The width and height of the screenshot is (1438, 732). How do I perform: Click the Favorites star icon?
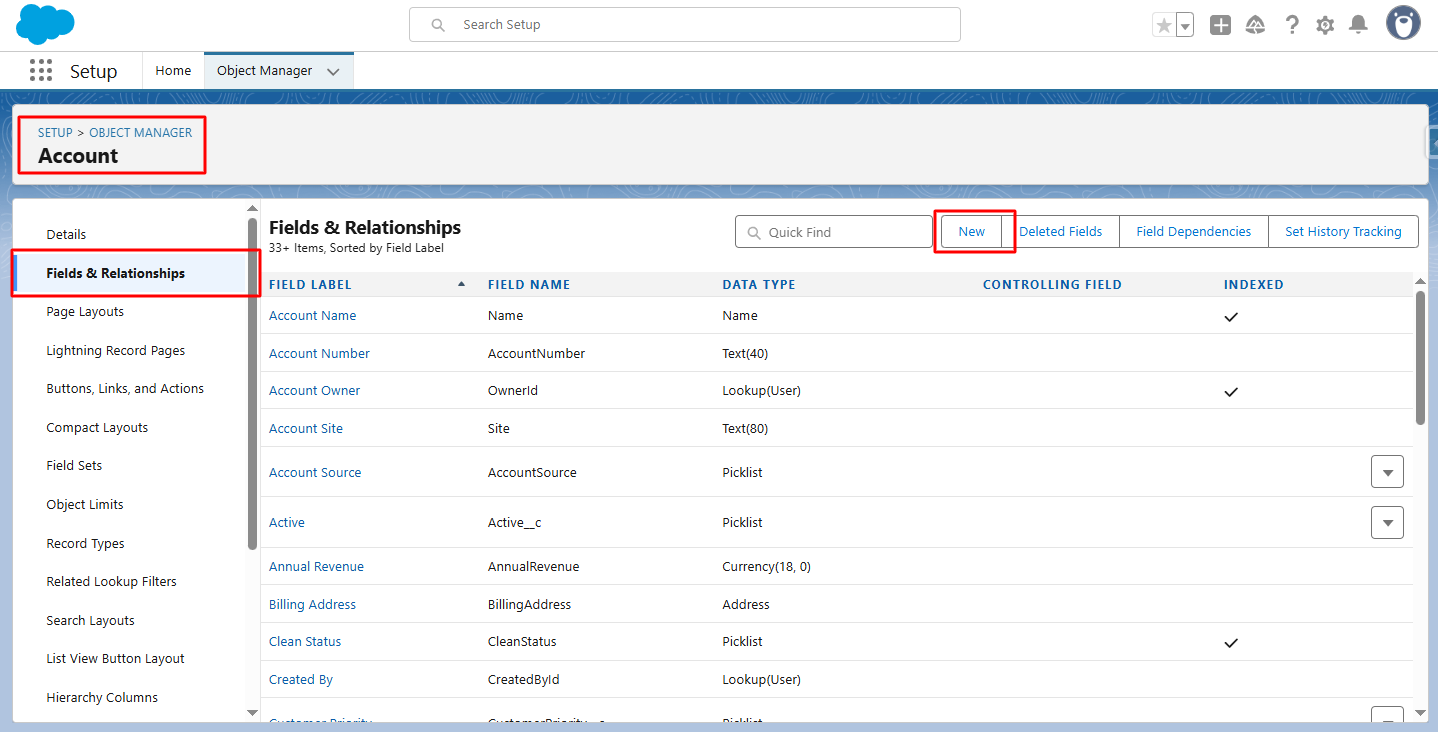click(x=1164, y=26)
